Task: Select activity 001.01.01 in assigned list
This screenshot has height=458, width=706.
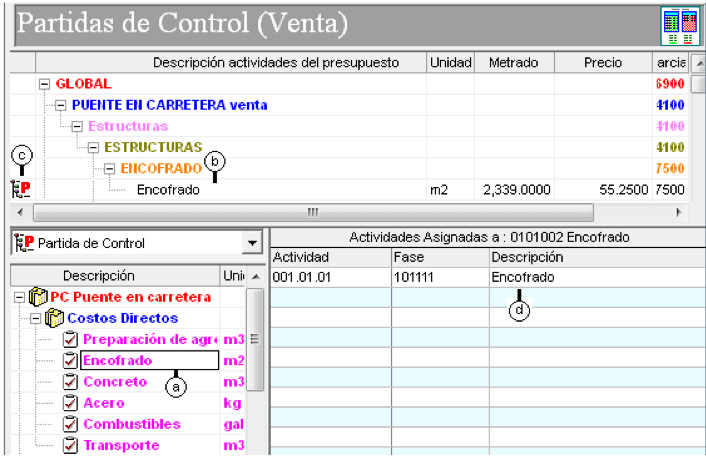Action: click(302, 277)
